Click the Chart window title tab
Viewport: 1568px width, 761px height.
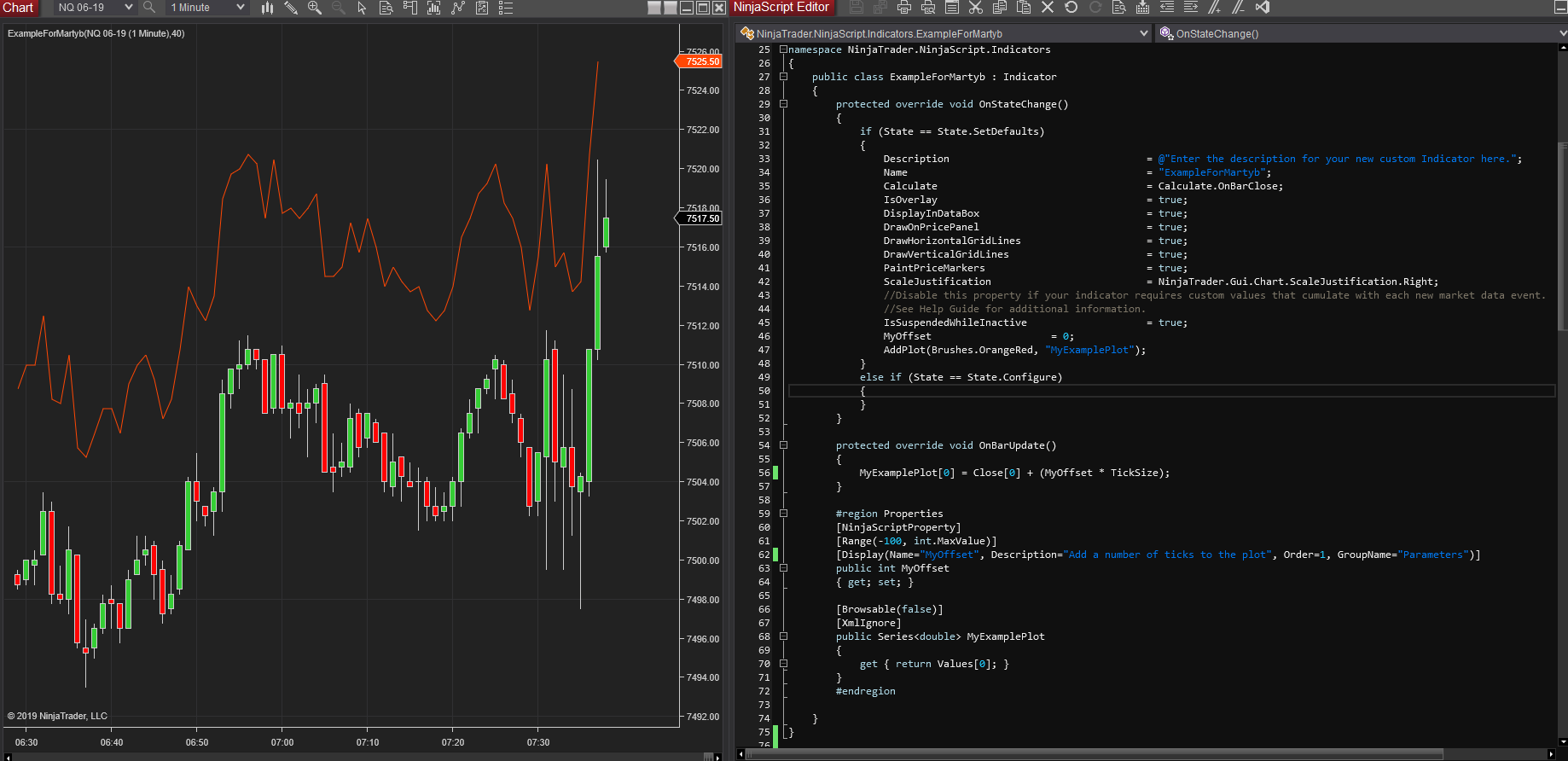point(18,8)
